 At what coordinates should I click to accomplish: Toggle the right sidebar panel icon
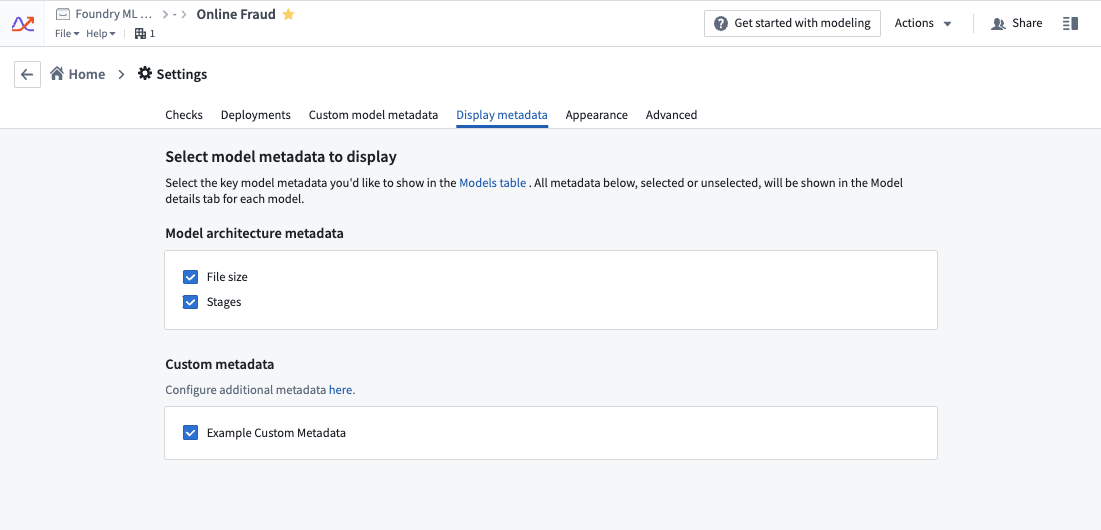(x=1070, y=23)
